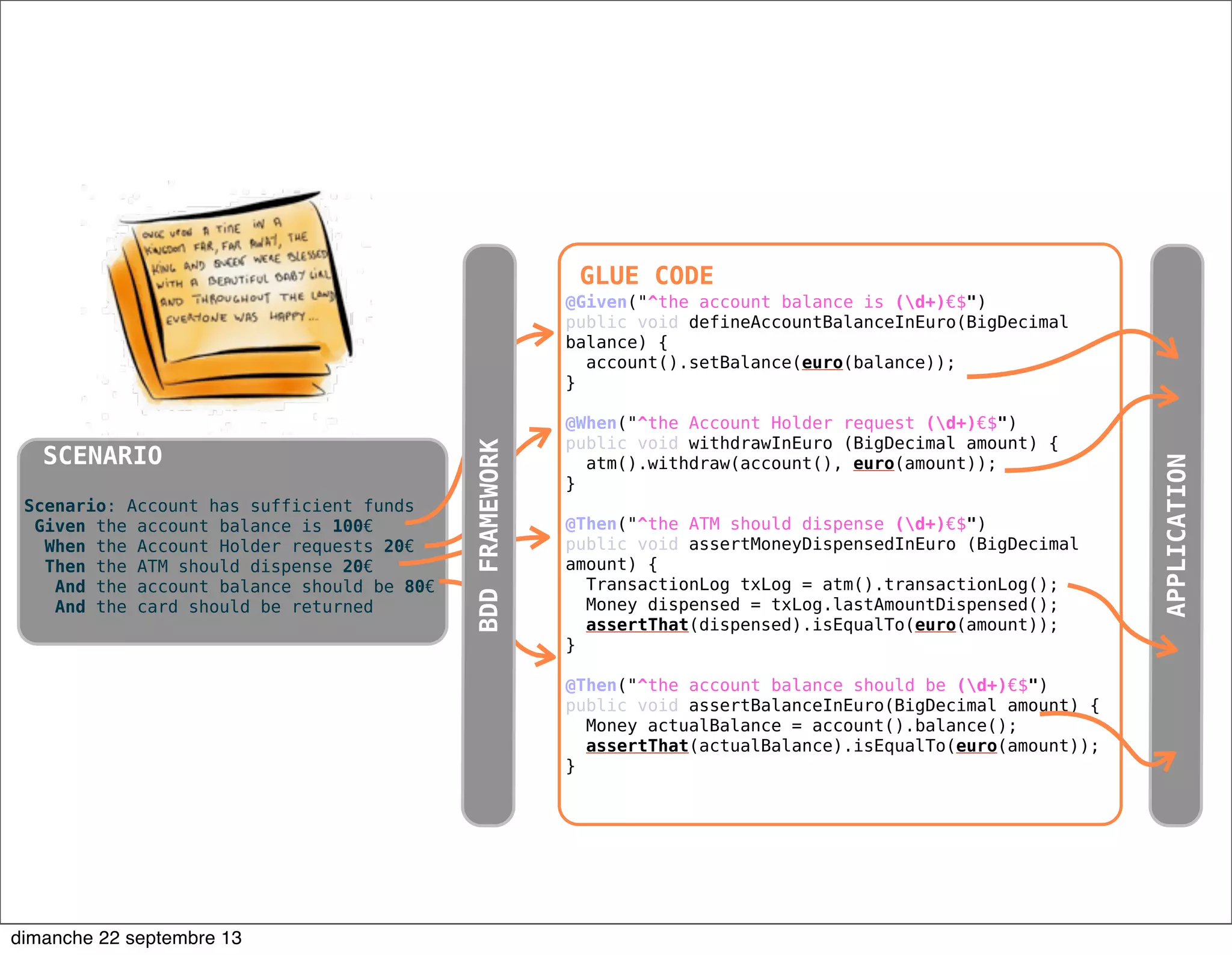The image size is (1232, 955).
Task: Click the @Then ATM should dispense annotation
Action: tap(591, 524)
